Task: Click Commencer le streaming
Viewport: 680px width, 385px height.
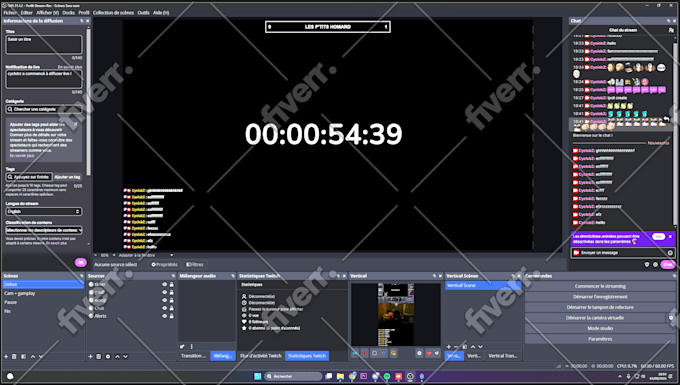Action: click(600, 286)
